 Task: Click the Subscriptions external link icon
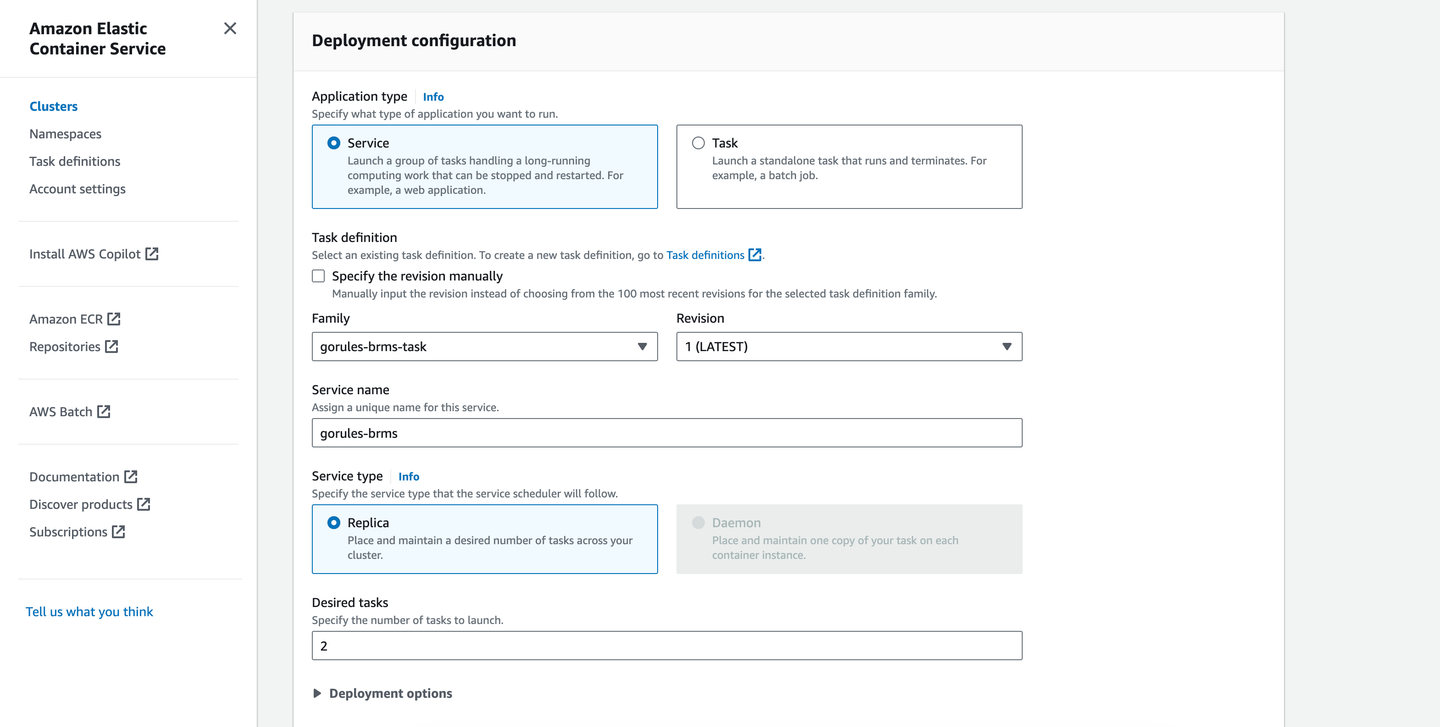[119, 532]
